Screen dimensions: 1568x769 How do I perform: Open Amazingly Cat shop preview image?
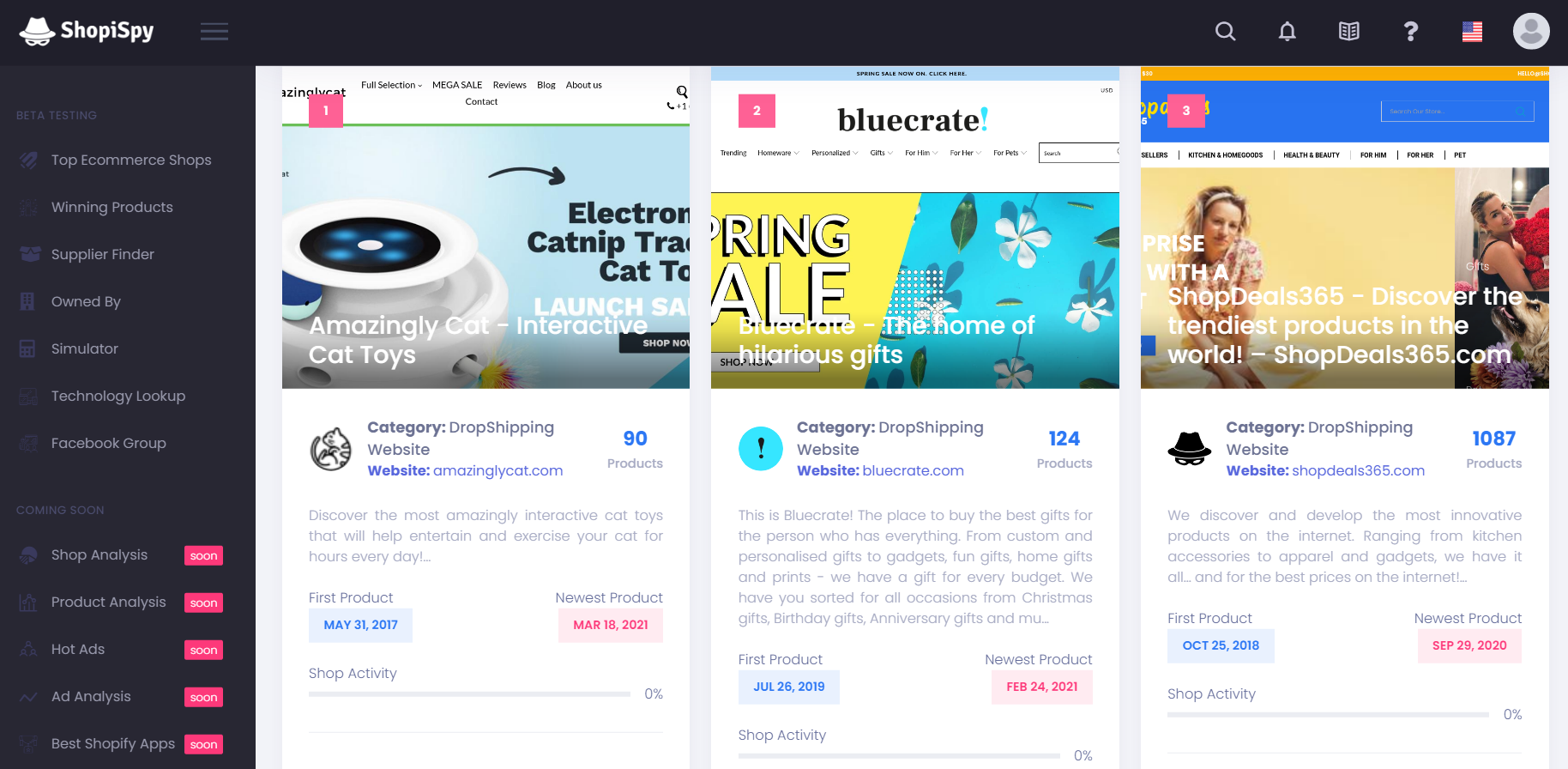coord(485,227)
